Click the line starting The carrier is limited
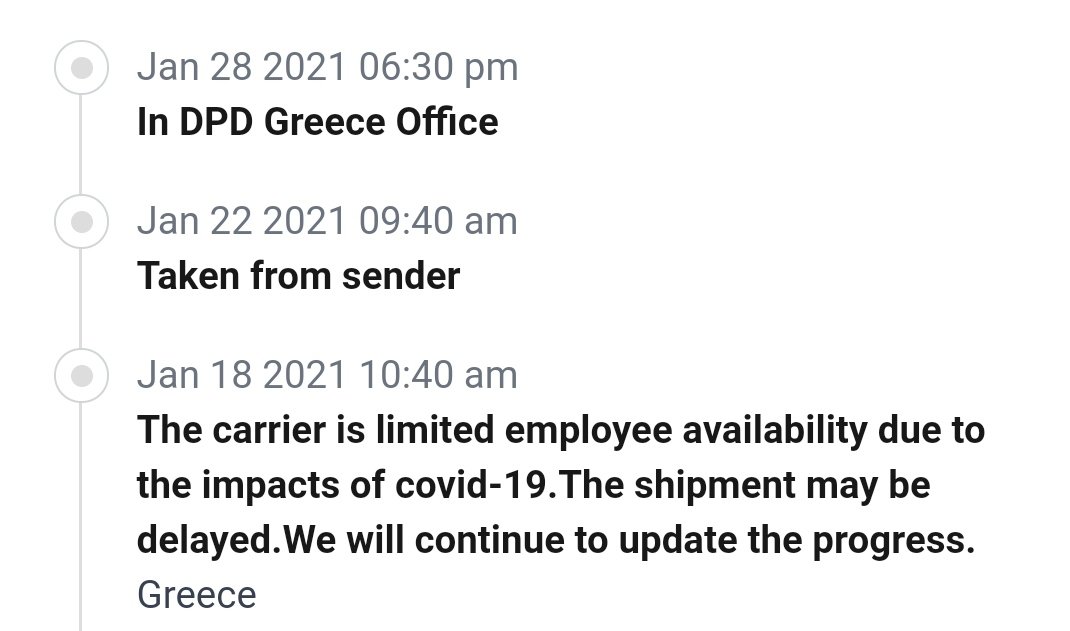Screen dimensions: 1070x631 561,430
